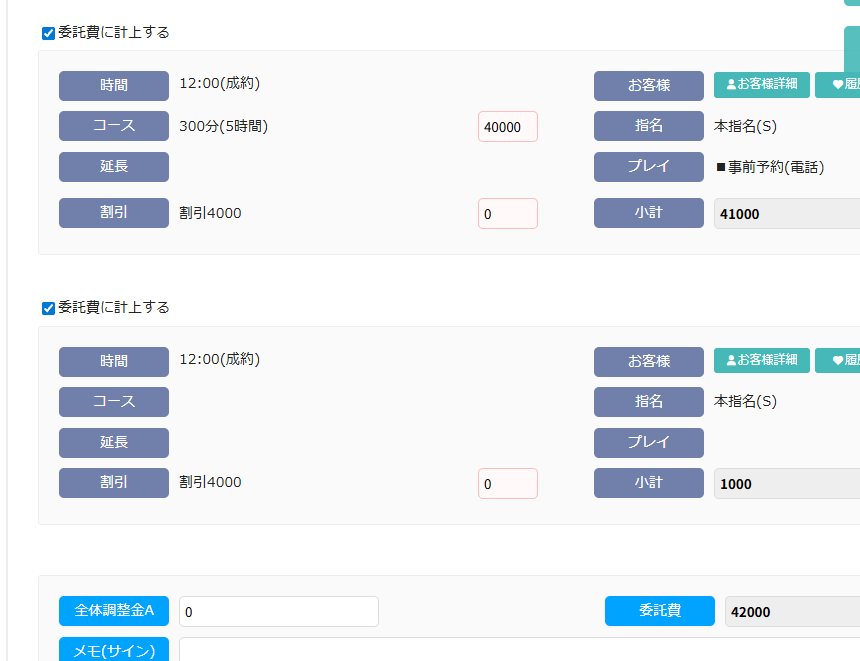Click the blue メモ(サイン) label button
This screenshot has width=860, height=661.
tap(114, 650)
